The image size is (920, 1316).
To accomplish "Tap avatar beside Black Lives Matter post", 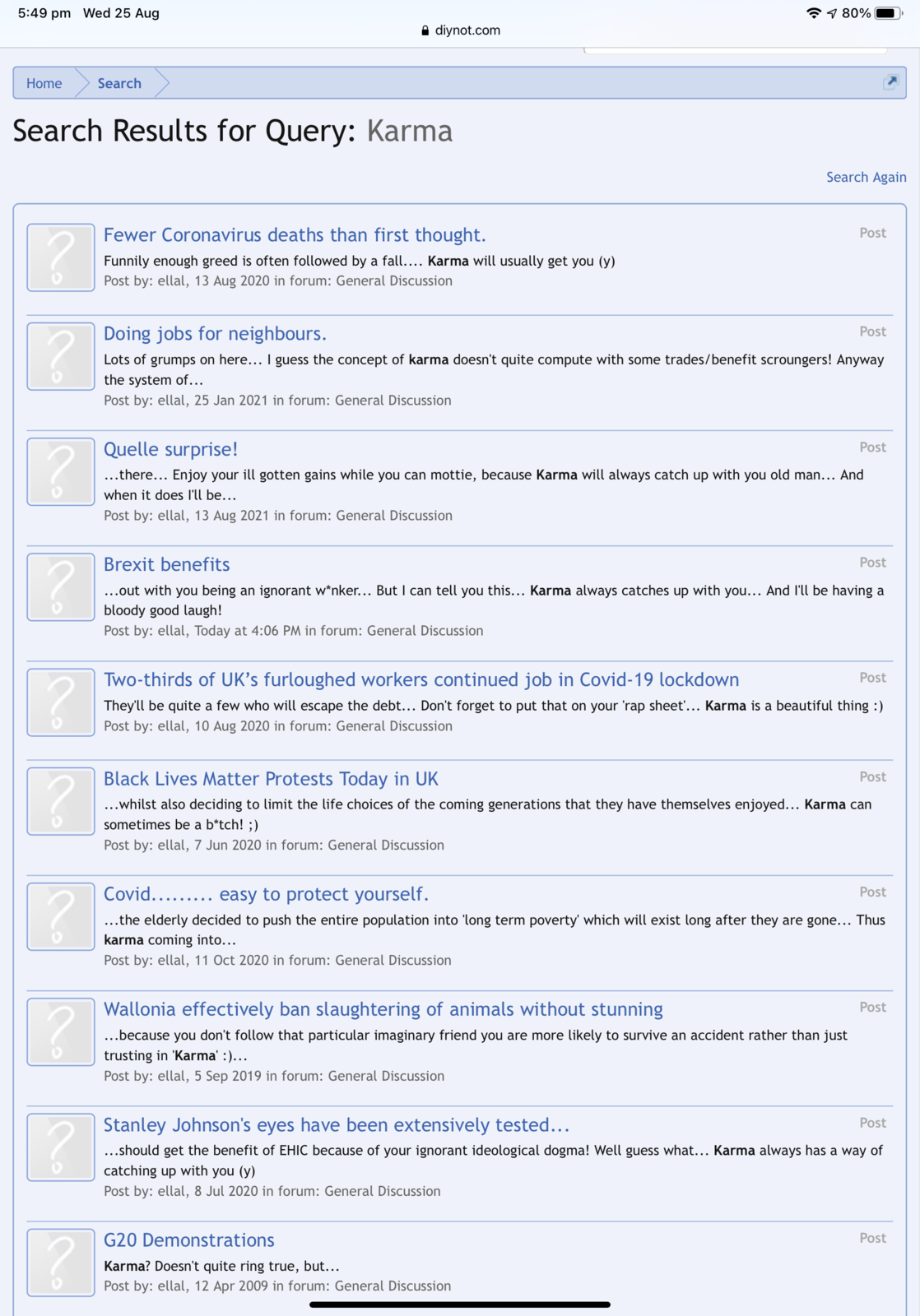I will coord(61,801).
